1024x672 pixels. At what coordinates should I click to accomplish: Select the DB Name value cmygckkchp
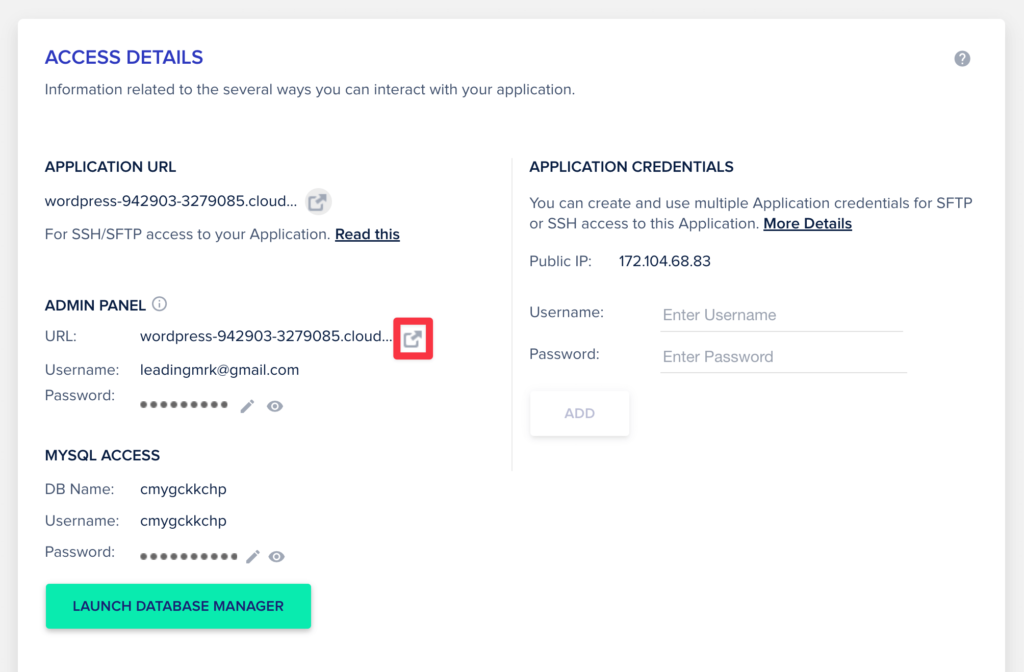(184, 489)
